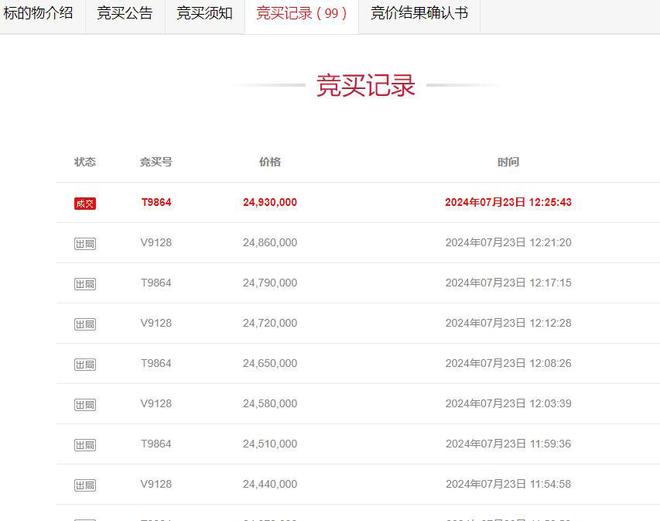Click the price 24,860,000
This screenshot has height=521, width=660.
[270, 242]
